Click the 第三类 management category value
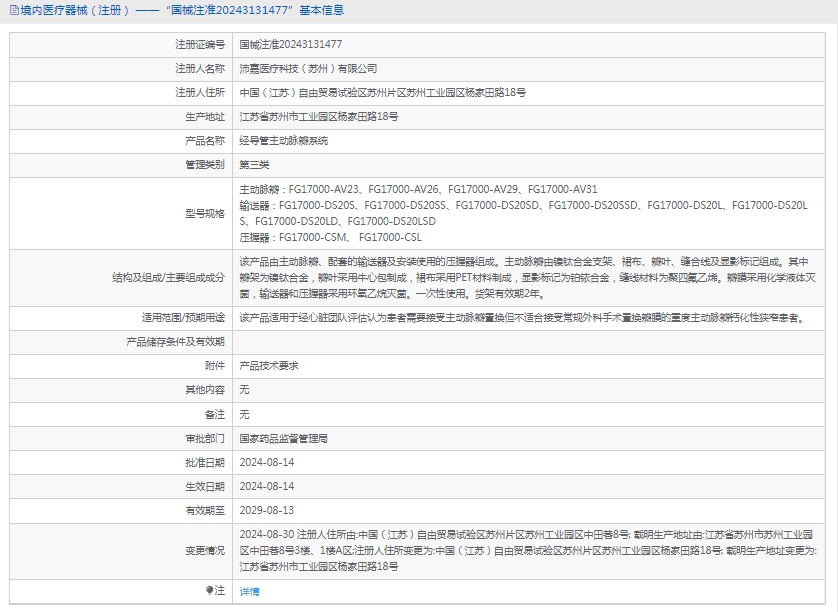Screen dimensions: 838x612 click(x=254, y=165)
